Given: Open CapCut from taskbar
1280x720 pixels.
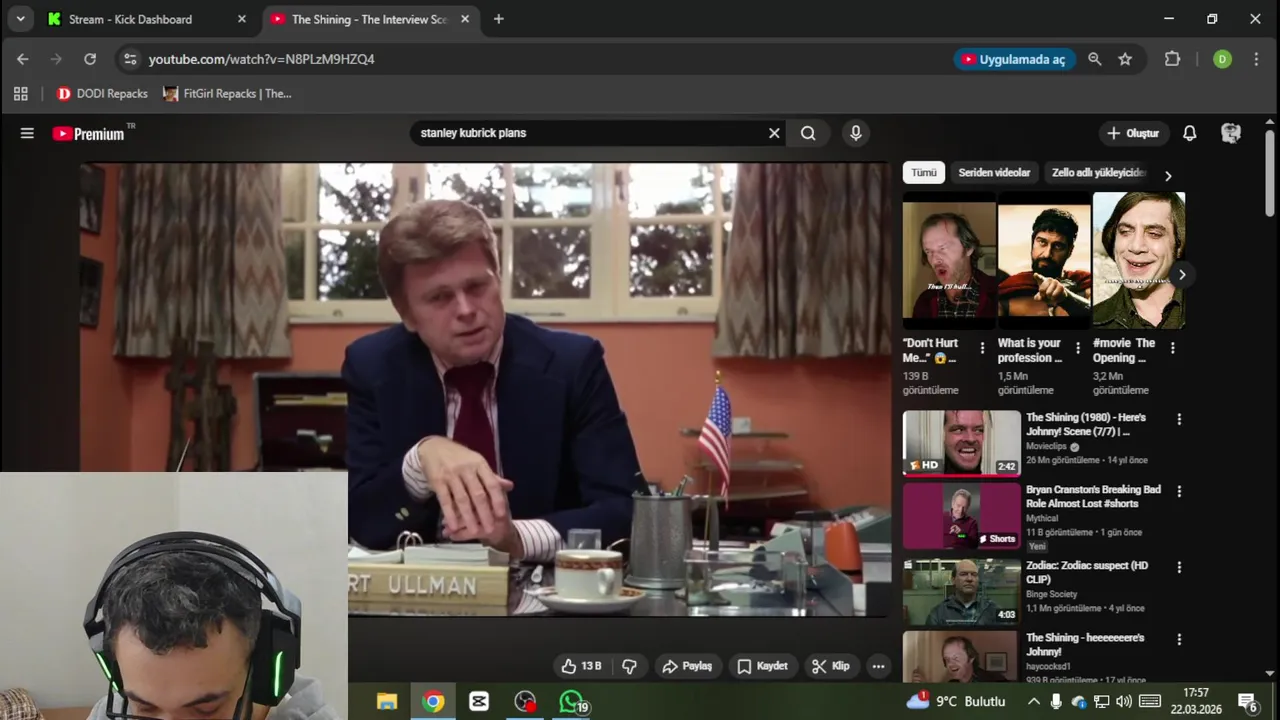Looking at the screenshot, I should (x=479, y=702).
